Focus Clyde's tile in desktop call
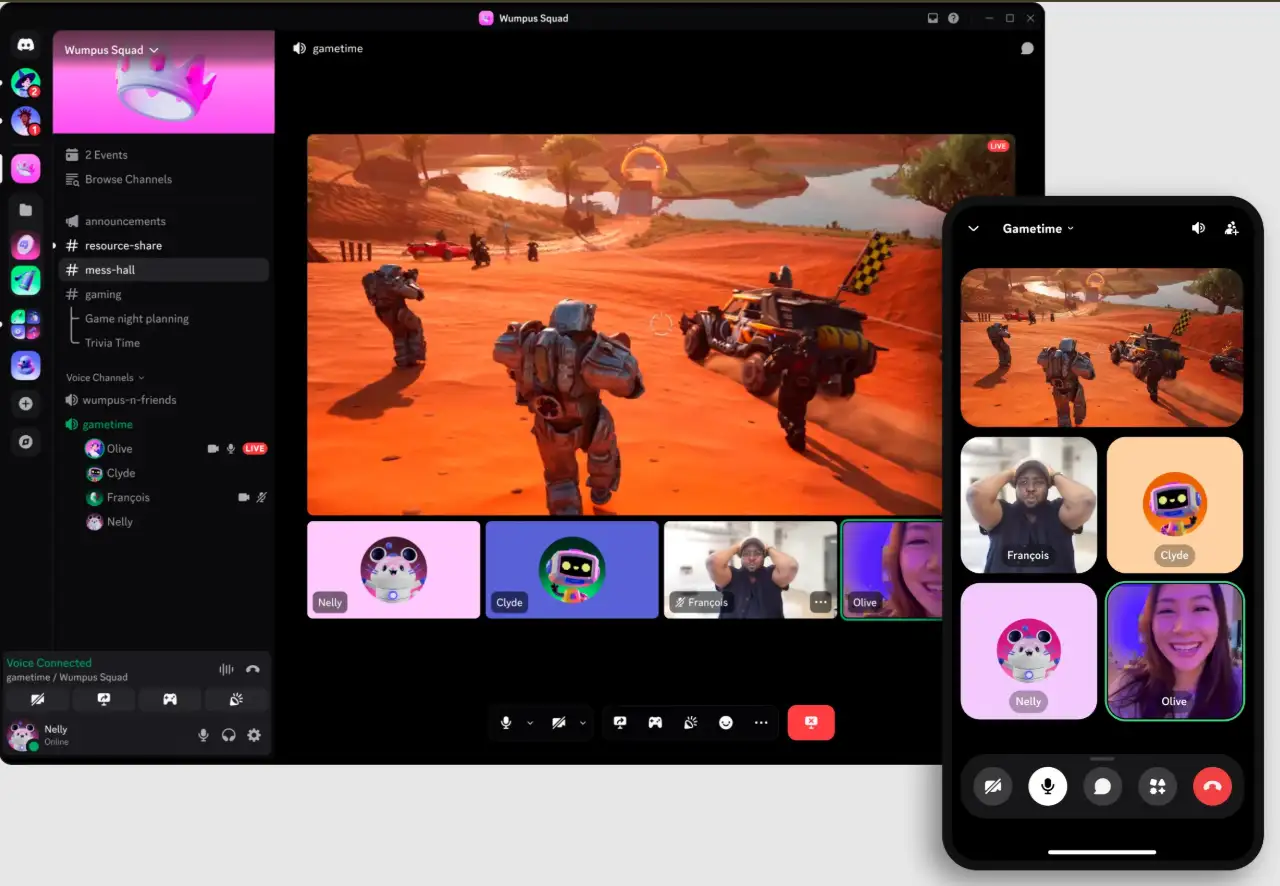This screenshot has width=1280, height=886. click(x=572, y=570)
